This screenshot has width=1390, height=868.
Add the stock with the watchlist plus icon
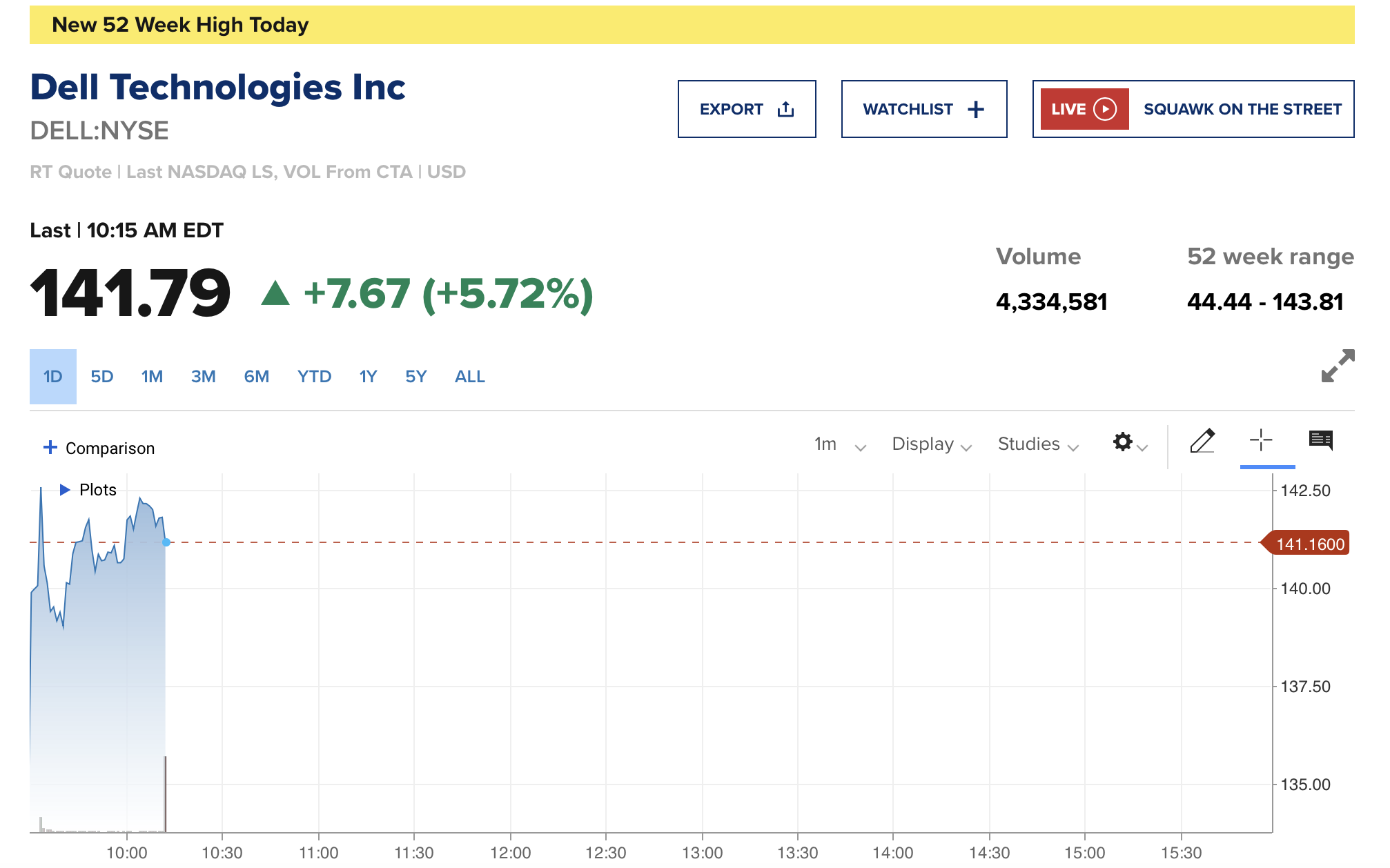(976, 109)
